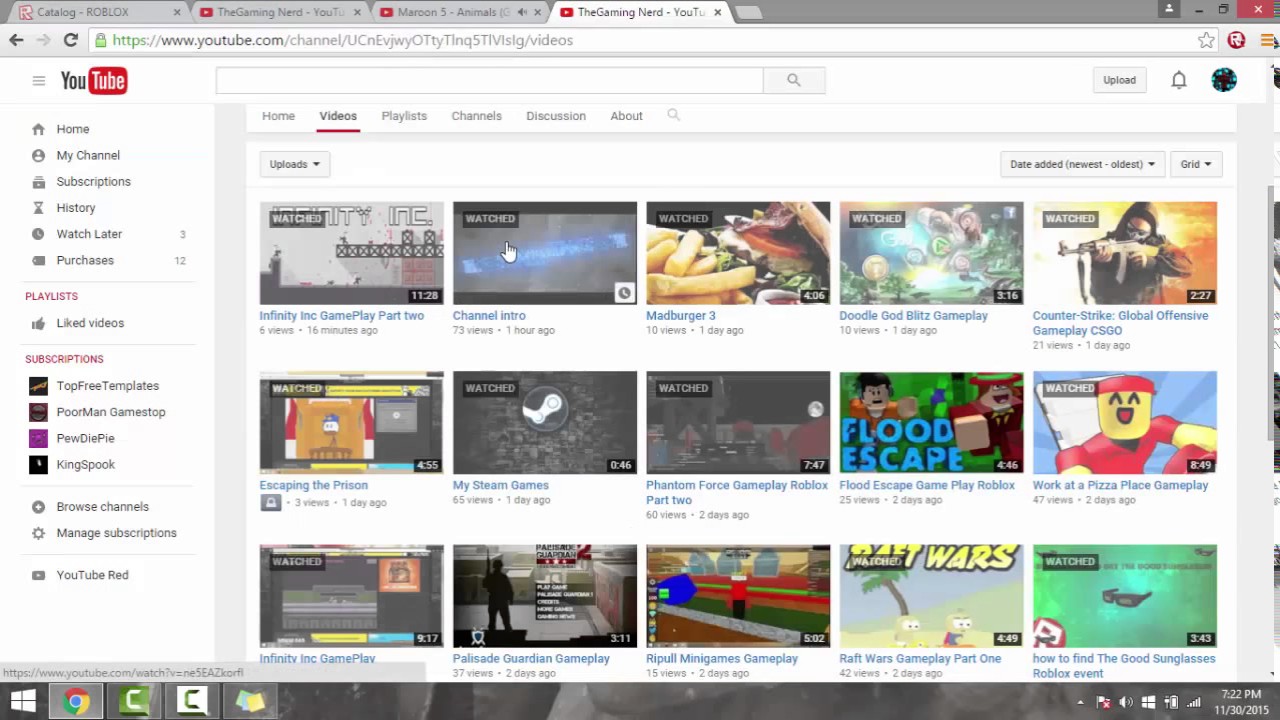Reload the page with refresh button
The width and height of the screenshot is (1280, 720).
70,40
